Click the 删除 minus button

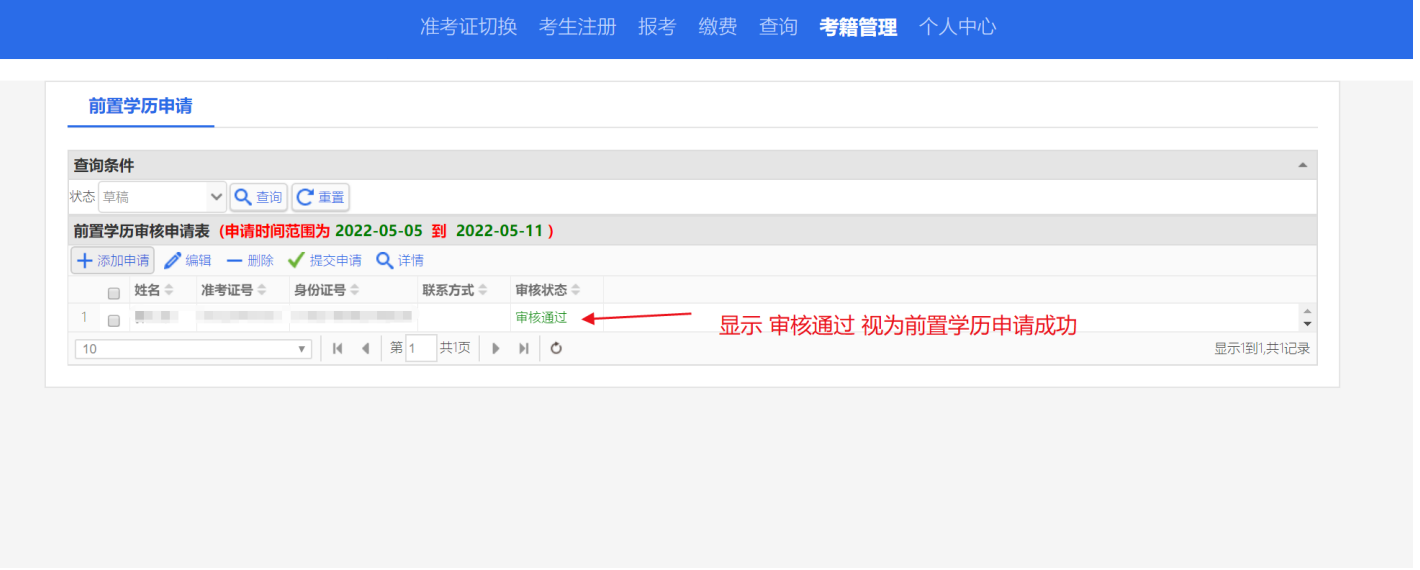coord(250,261)
